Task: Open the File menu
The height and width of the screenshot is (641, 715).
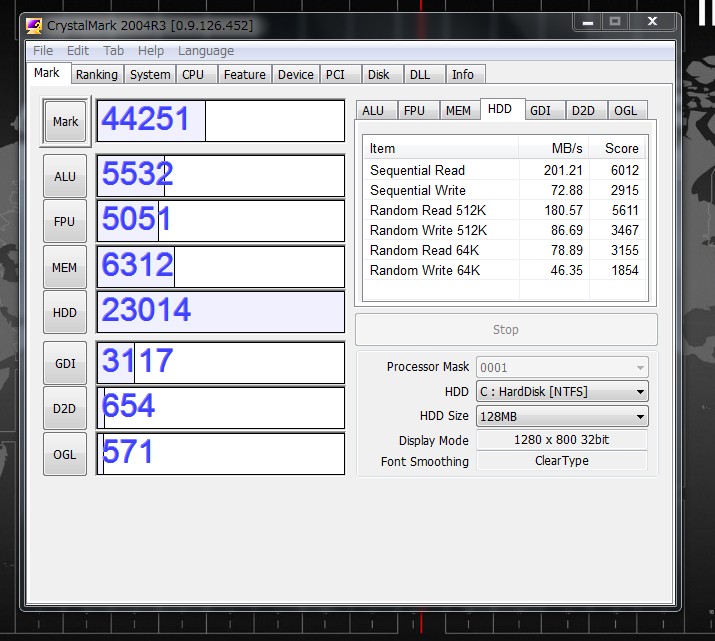Action: click(43, 51)
